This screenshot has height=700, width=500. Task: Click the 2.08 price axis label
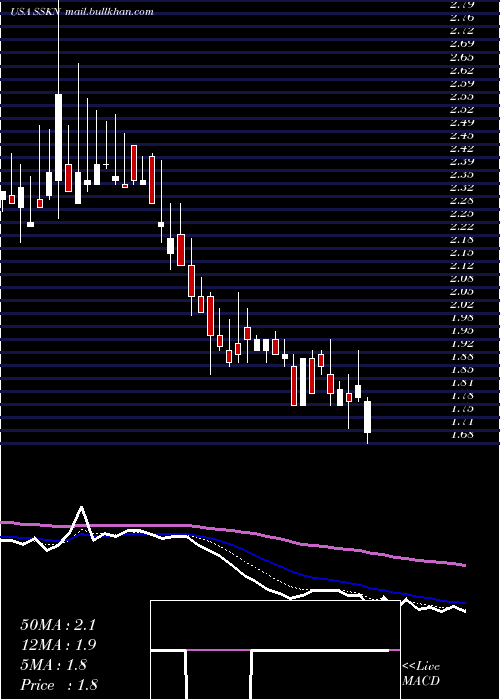click(x=461, y=279)
